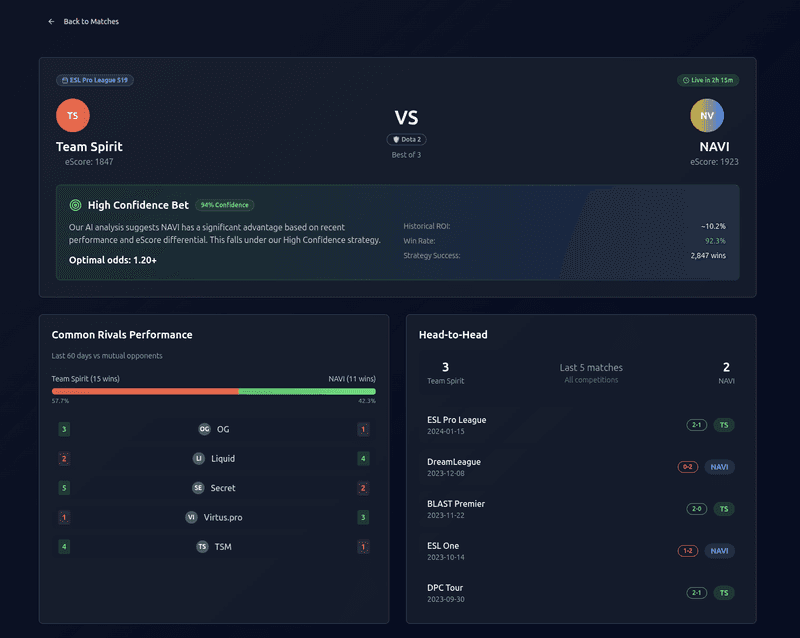
Task: Click Team Spirit's 3 wins vs OG
Action: tap(64, 429)
